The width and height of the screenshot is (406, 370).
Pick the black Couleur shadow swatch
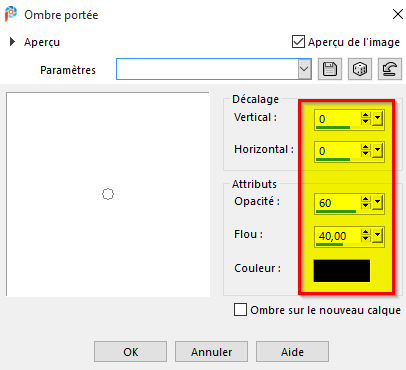(x=342, y=271)
